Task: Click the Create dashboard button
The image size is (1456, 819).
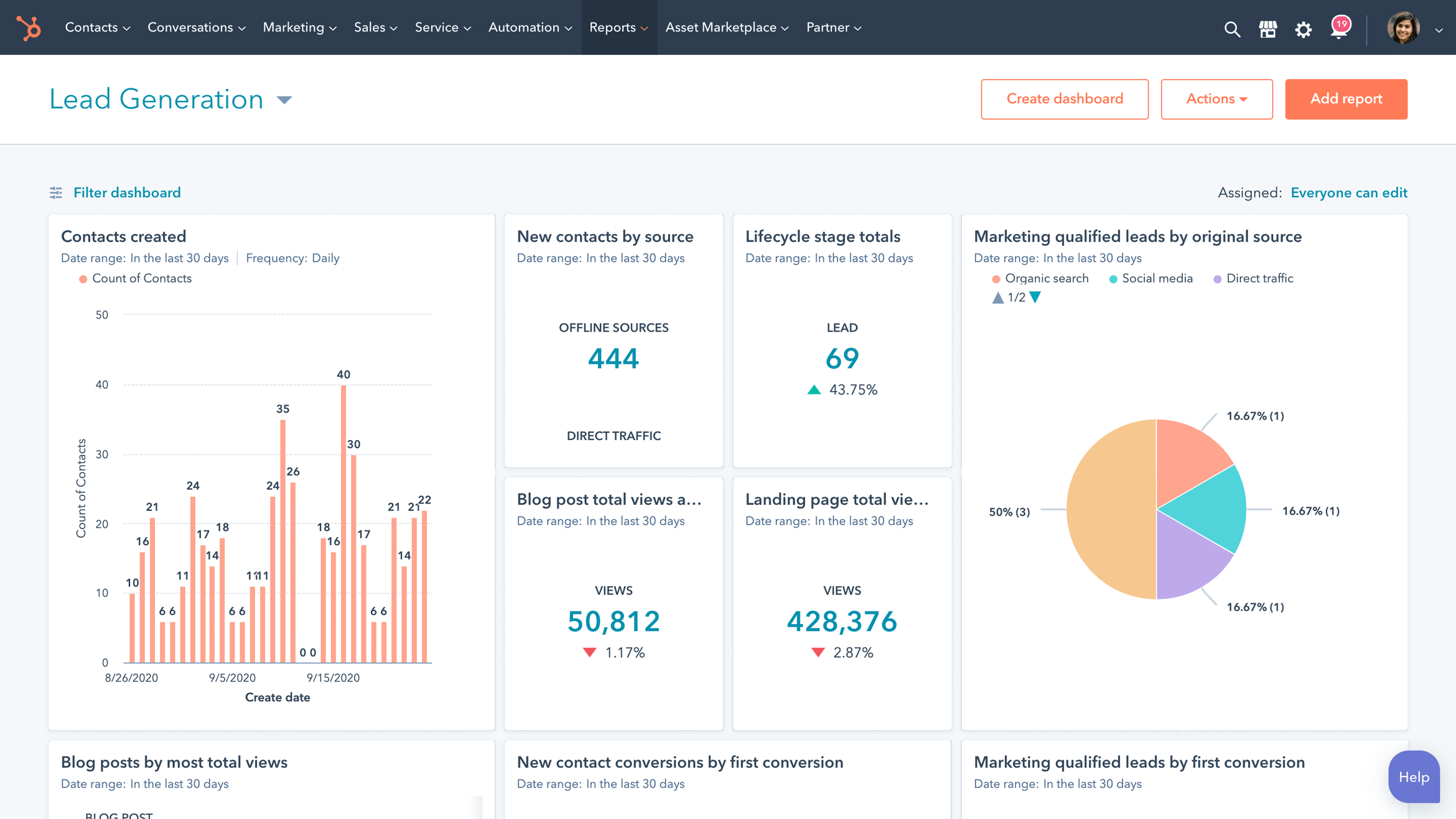Action: coord(1064,98)
